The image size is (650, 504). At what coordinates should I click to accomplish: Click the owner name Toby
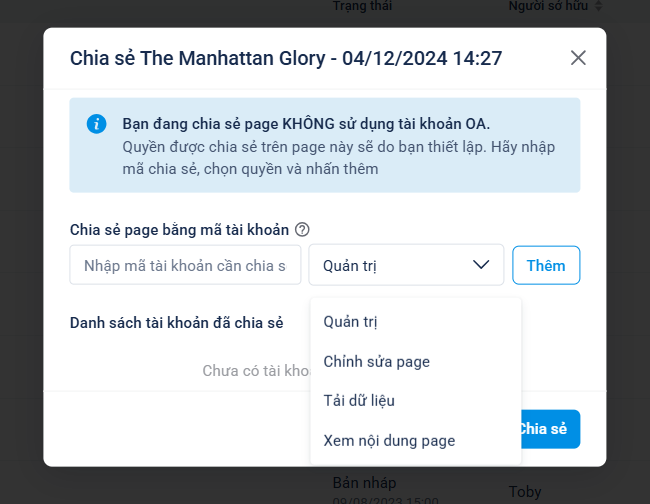[x=524, y=491]
